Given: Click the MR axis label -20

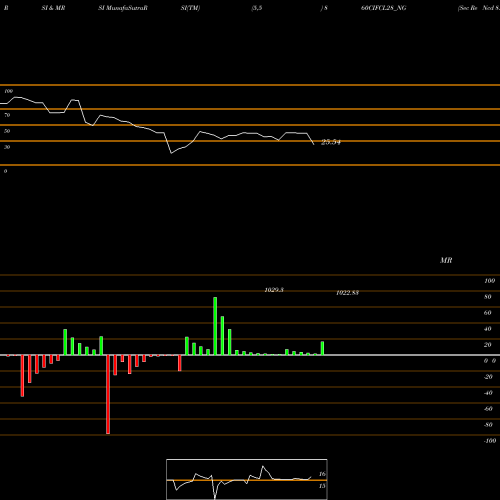Looking at the screenshot, I should (488, 377).
